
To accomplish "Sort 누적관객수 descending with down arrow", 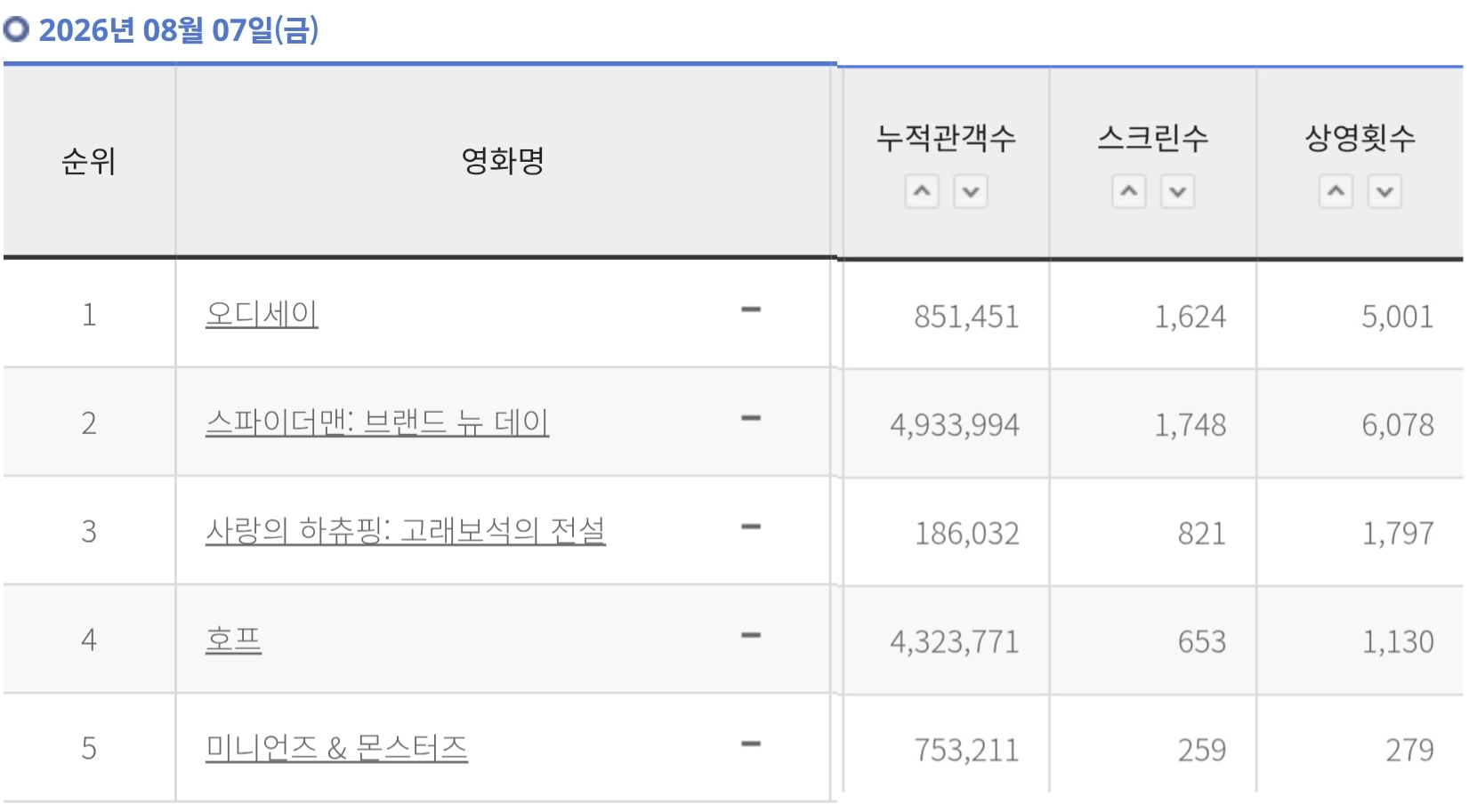I will click(971, 191).
